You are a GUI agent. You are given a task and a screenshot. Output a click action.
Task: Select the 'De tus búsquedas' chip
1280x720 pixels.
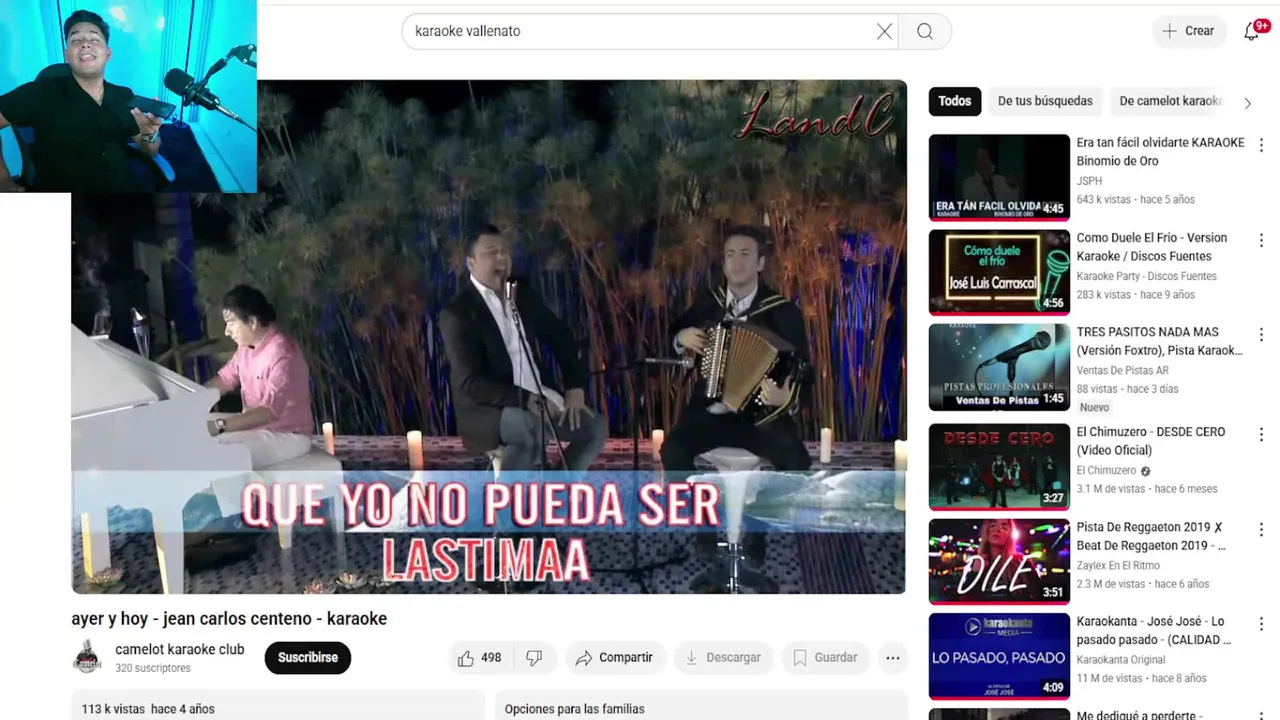(x=1045, y=101)
